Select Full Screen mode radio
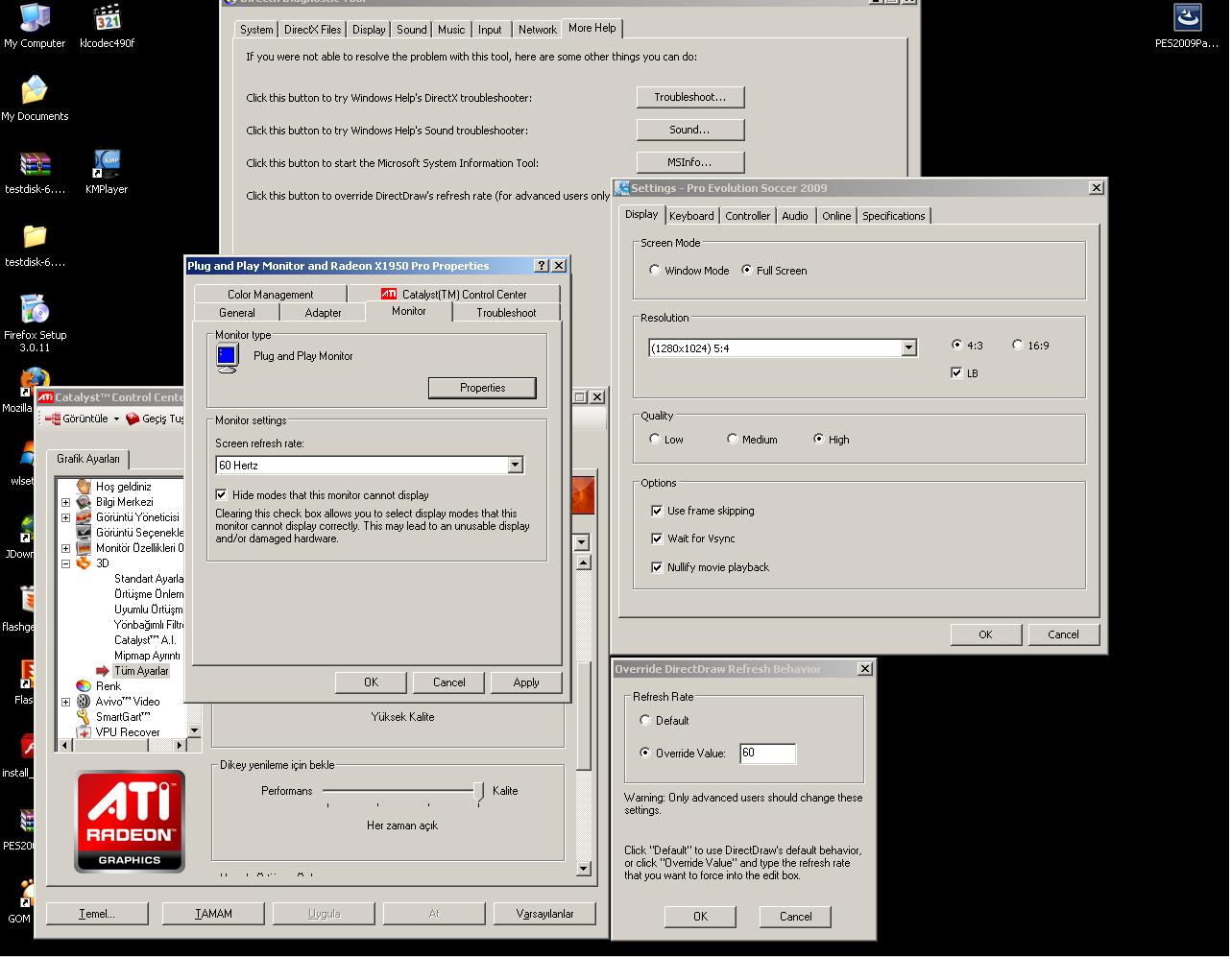 (746, 271)
